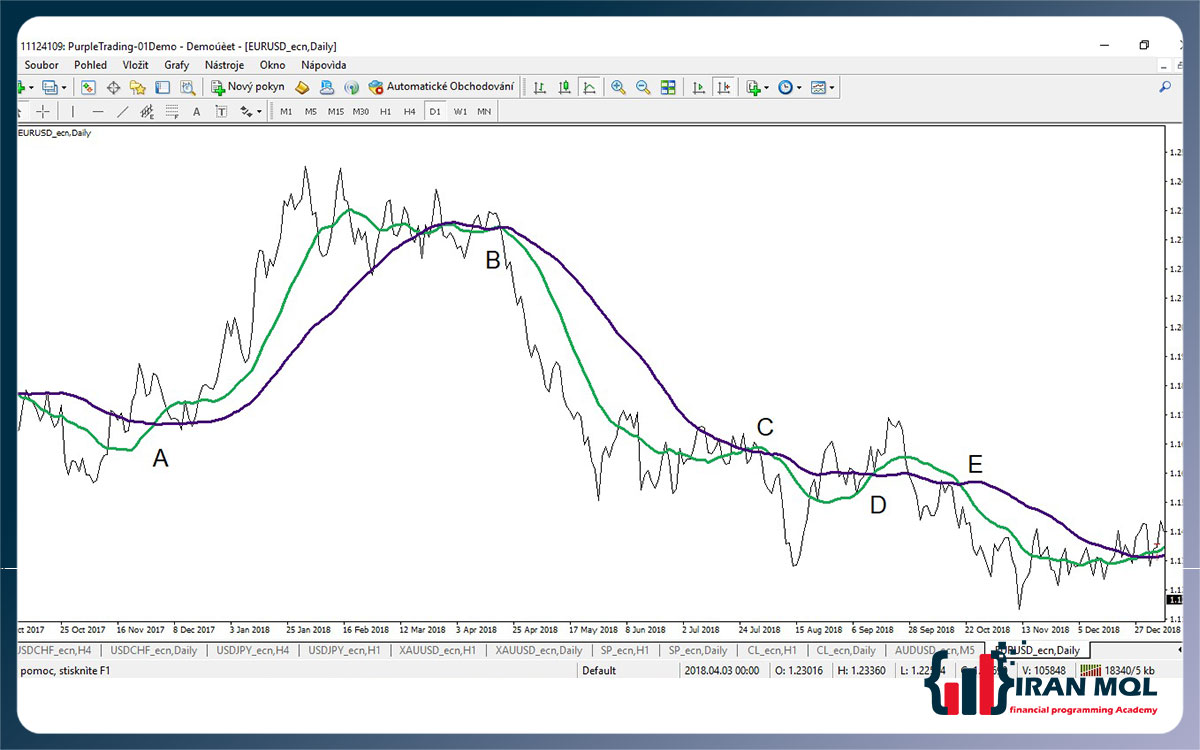The height and width of the screenshot is (750, 1200).
Task: Open the Vložit menu
Action: coord(136,65)
